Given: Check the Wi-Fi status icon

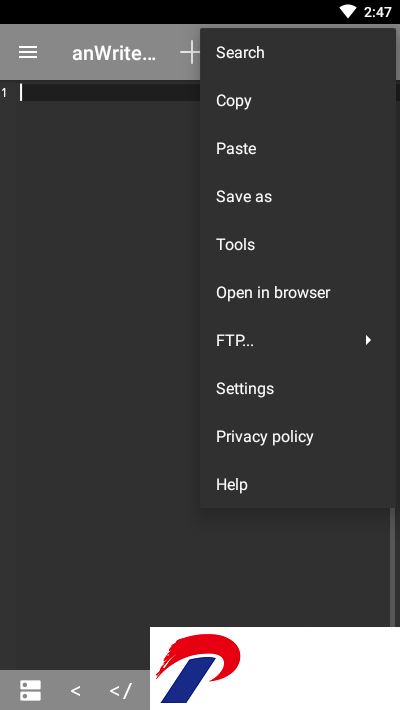Looking at the screenshot, I should [x=348, y=11].
